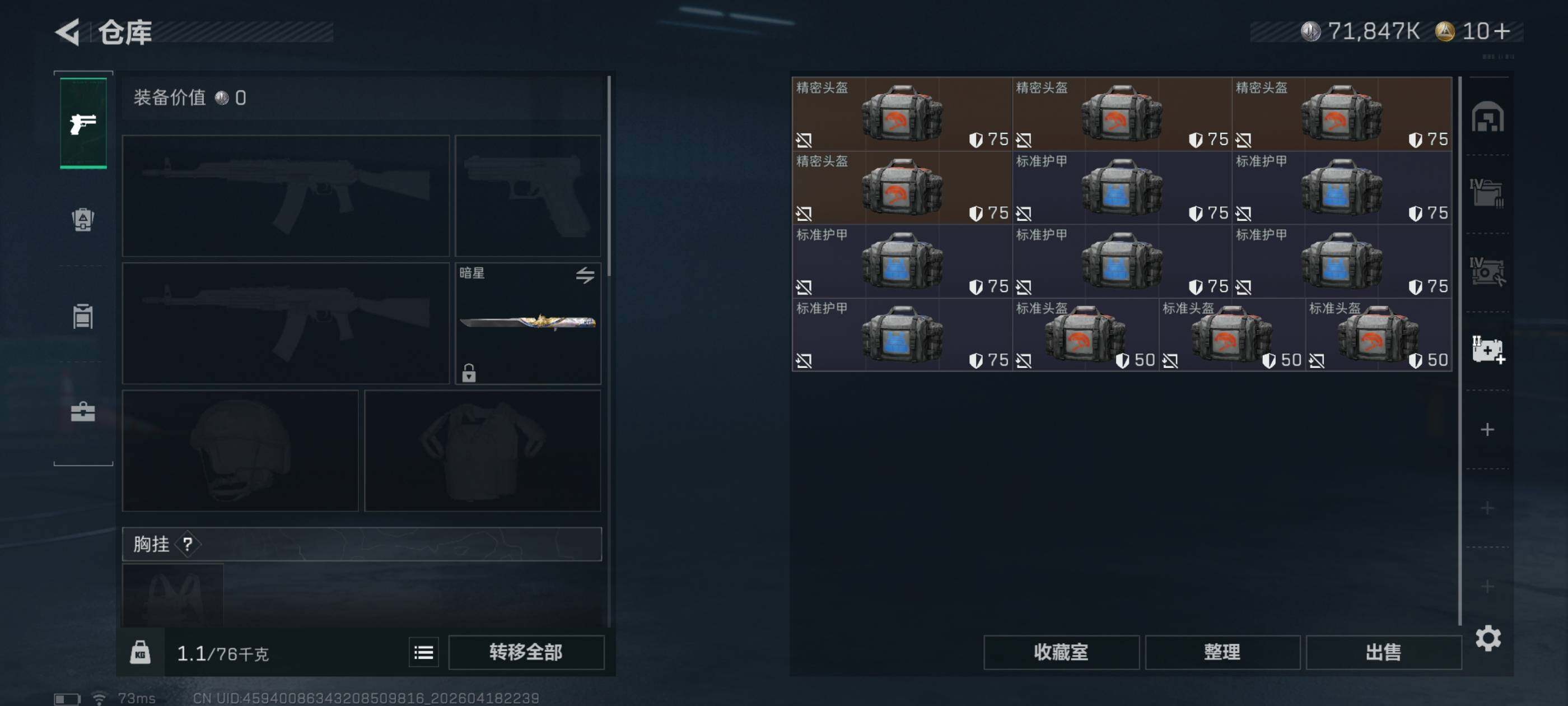
Task: Click the question mark next to 胸挂
Action: pos(188,544)
